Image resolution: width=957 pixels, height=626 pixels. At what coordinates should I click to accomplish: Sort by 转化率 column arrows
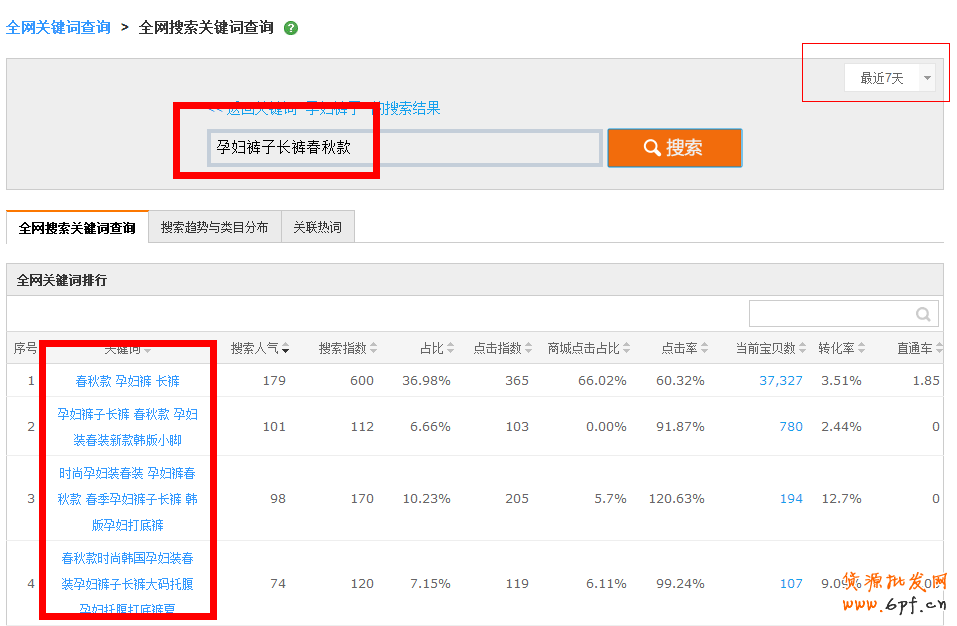862,349
